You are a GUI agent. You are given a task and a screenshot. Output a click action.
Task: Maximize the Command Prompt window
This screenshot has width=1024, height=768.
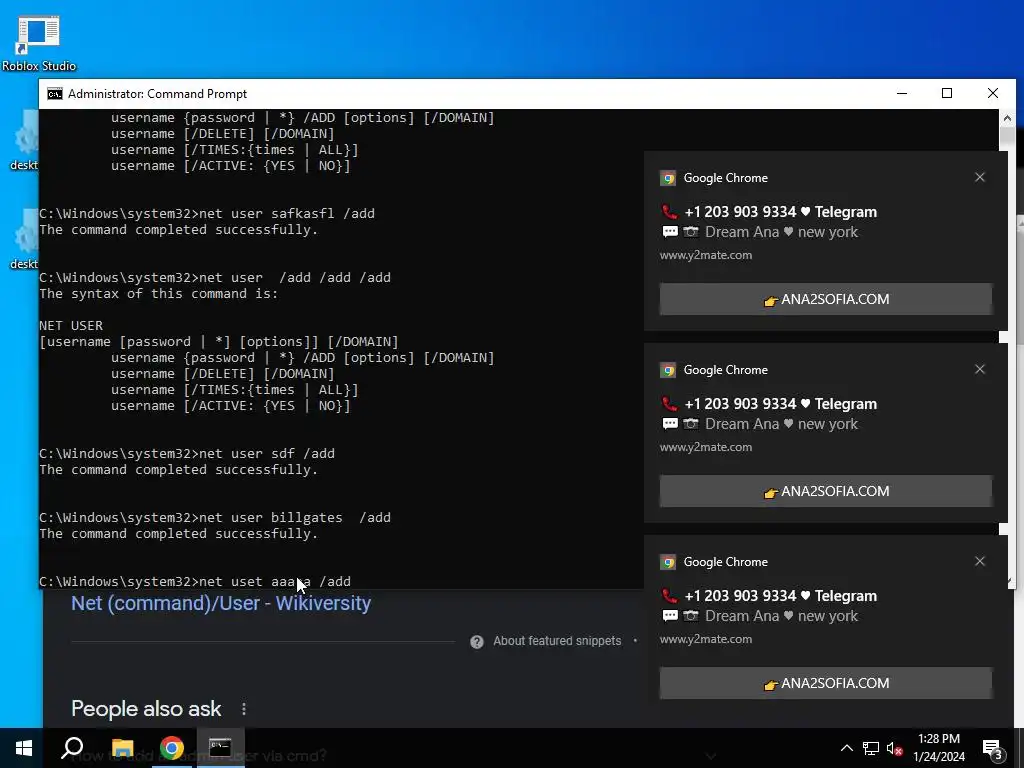pos(947,93)
